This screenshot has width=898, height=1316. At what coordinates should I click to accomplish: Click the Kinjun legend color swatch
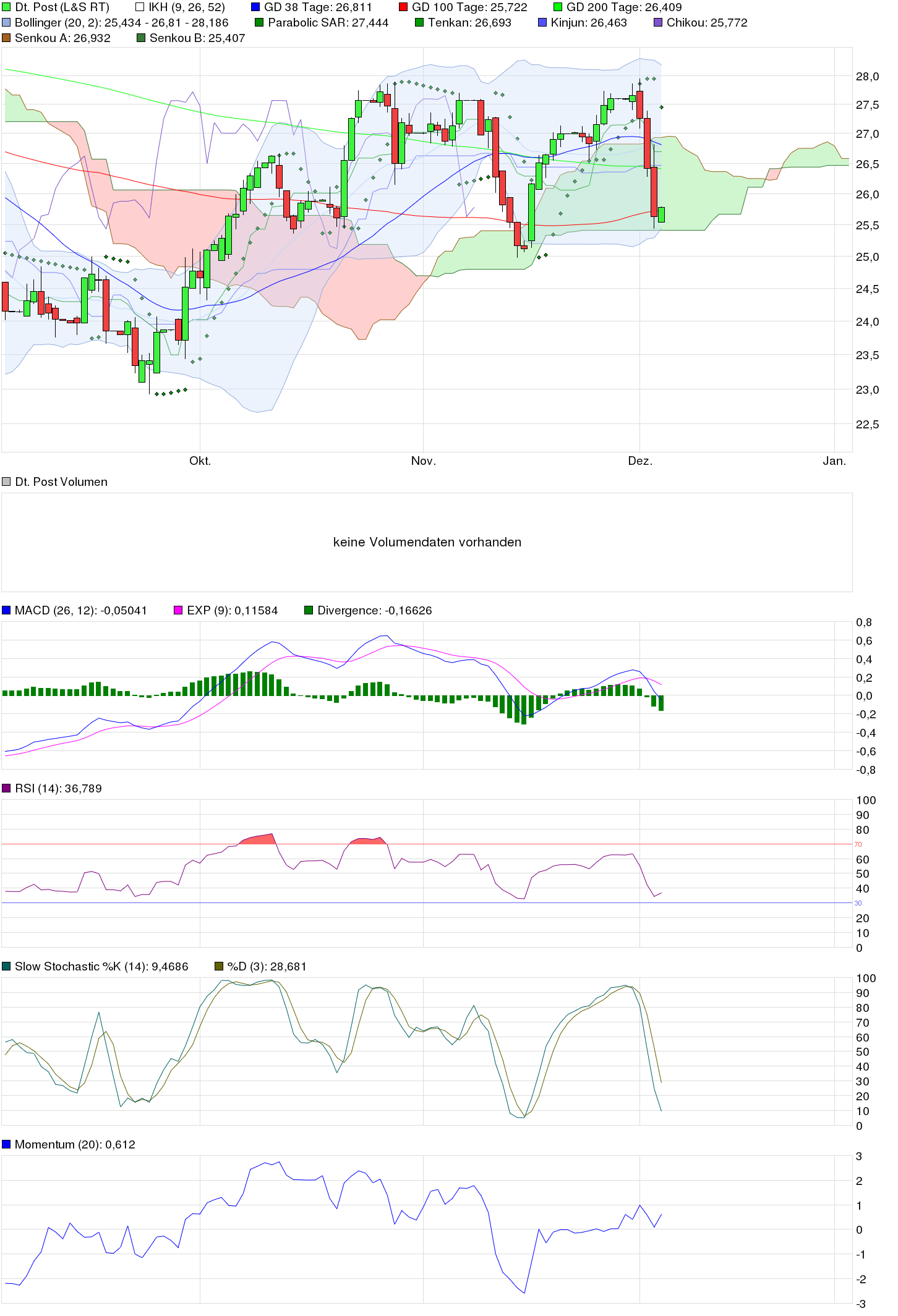click(x=542, y=23)
